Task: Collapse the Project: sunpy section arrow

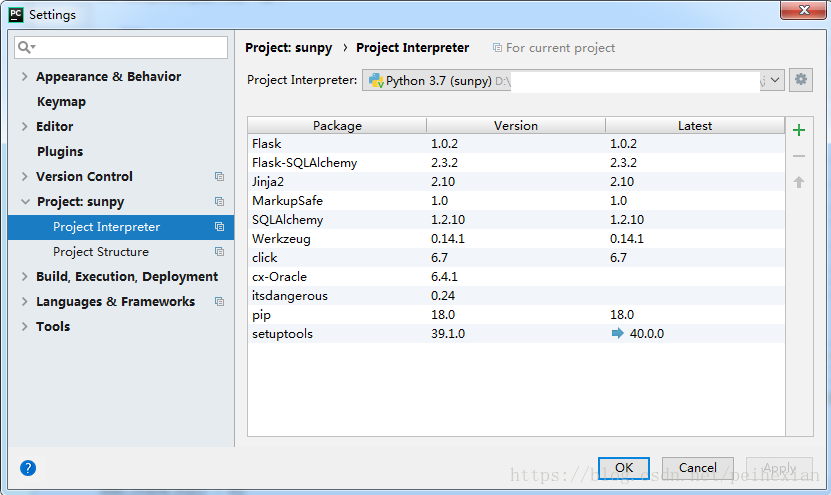Action: (25, 201)
